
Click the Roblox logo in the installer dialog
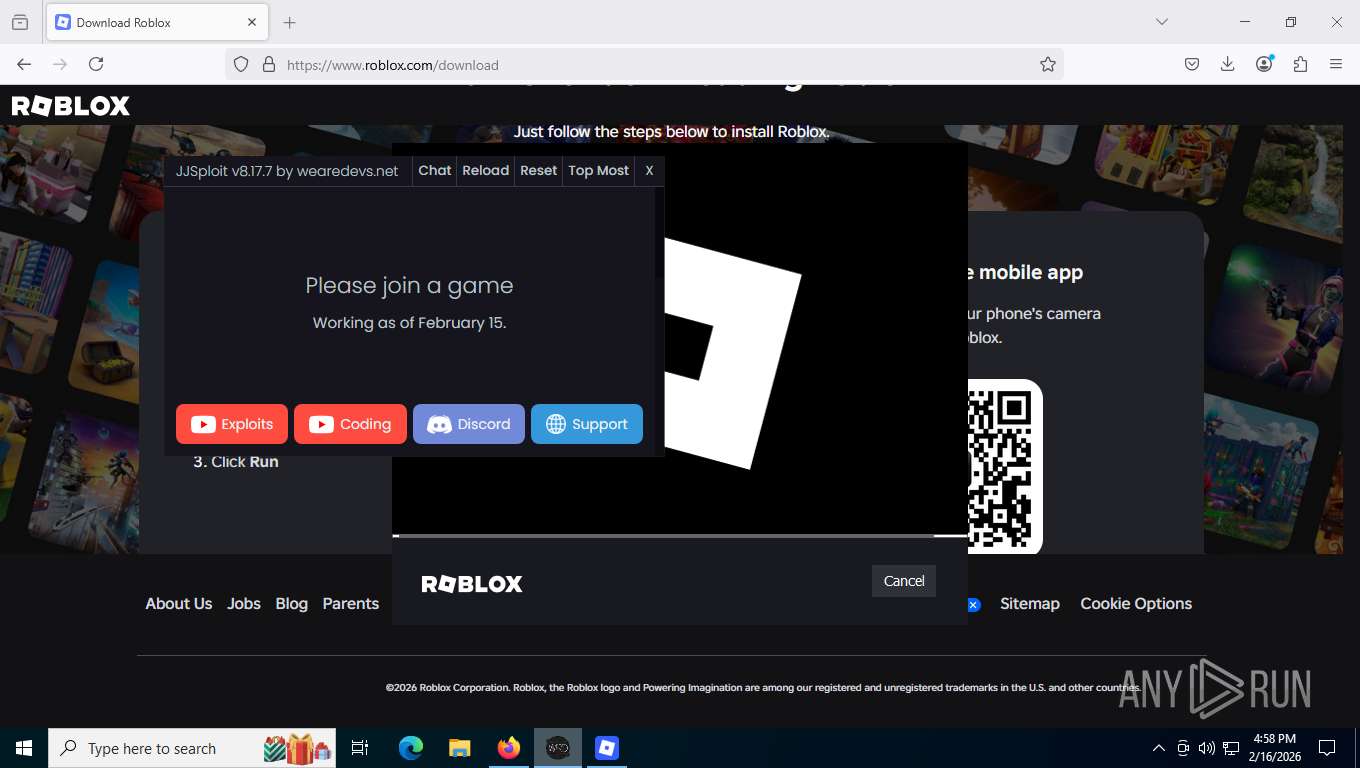click(472, 584)
